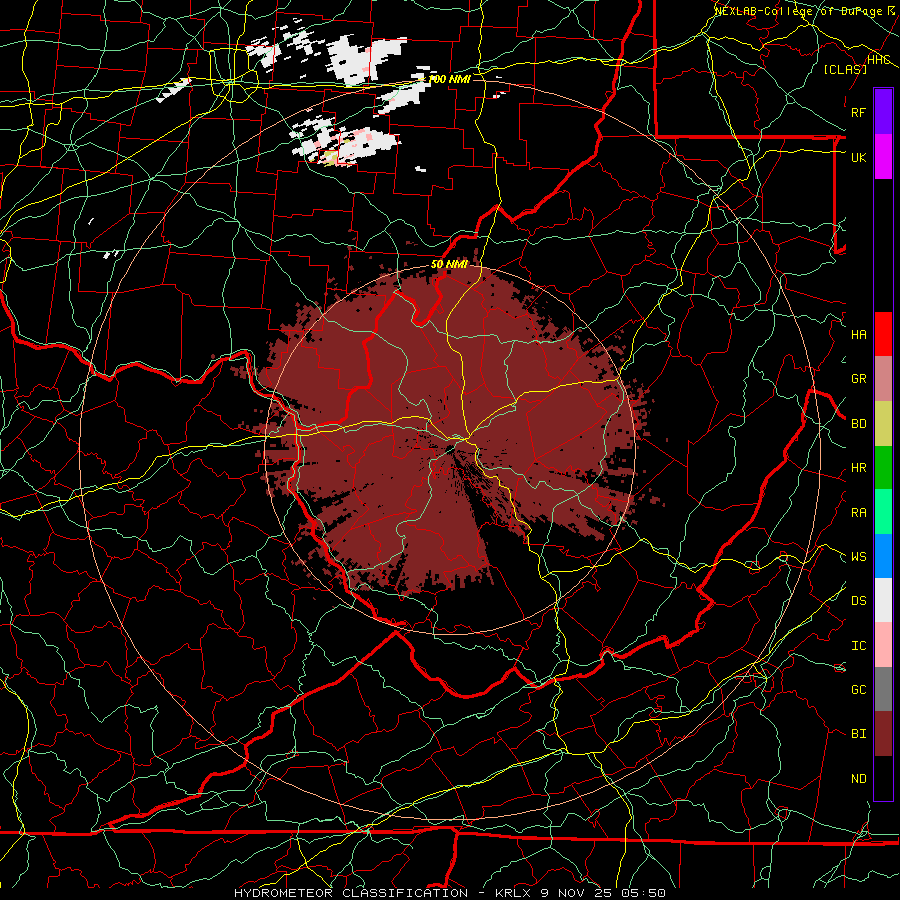Image resolution: width=900 pixels, height=900 pixels.
Task: Click the HYDROMETEOR CLASSIFICATION title caption
Action: (351, 893)
